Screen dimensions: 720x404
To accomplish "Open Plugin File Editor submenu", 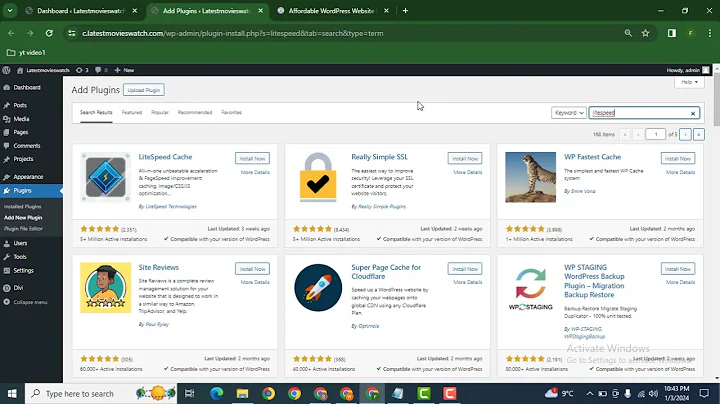I will pos(23,229).
